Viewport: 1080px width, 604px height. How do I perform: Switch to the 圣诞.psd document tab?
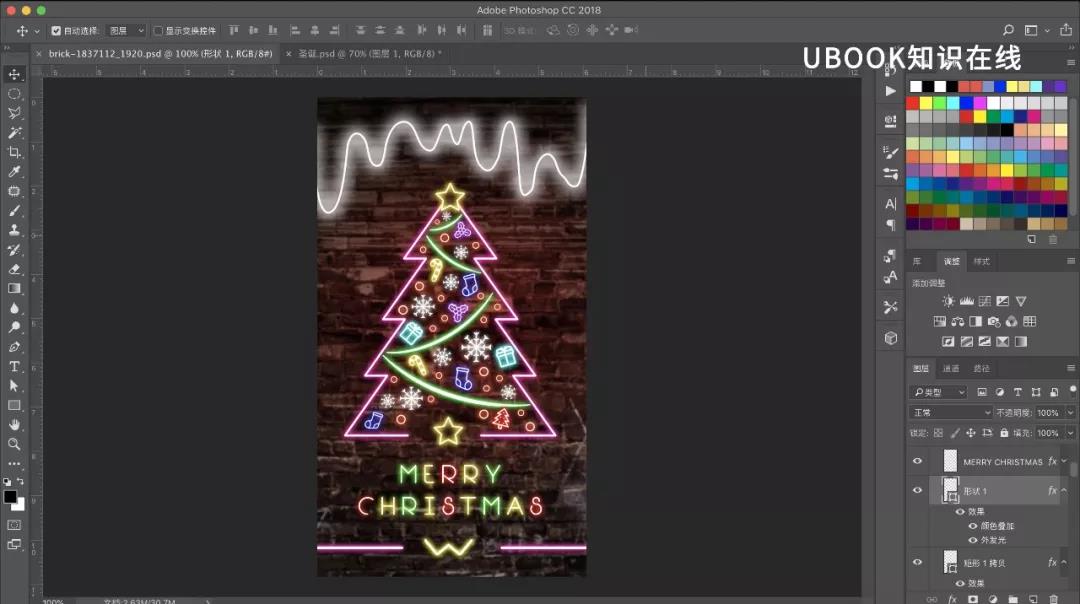[x=370, y=53]
